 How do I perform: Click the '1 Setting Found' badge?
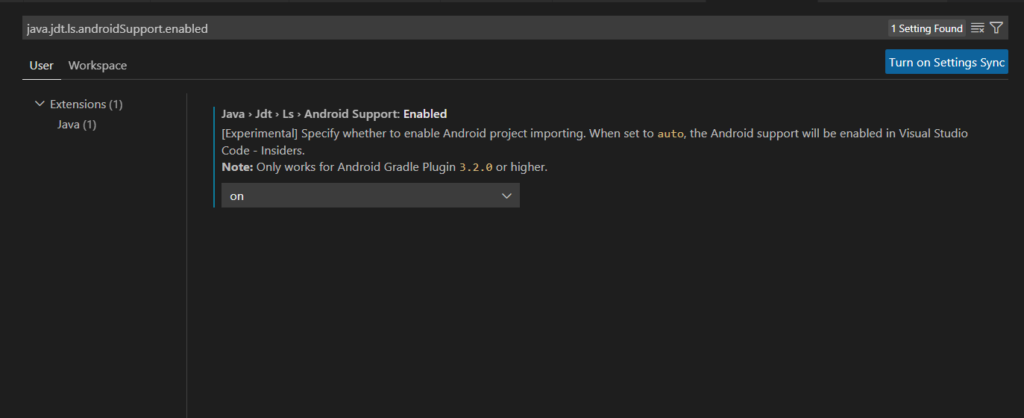coord(927,28)
